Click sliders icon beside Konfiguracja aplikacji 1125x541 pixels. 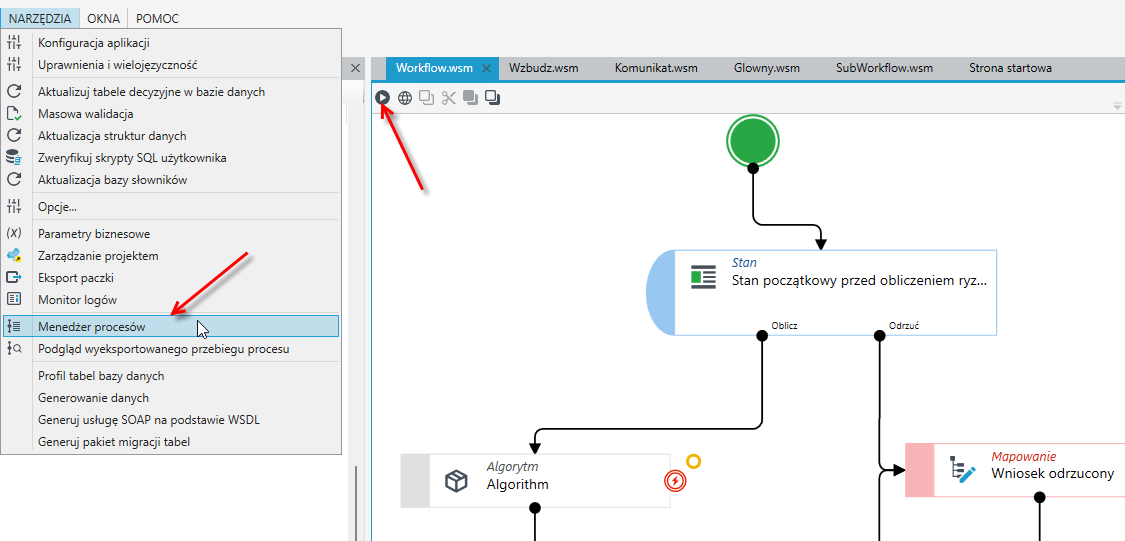click(x=14, y=42)
